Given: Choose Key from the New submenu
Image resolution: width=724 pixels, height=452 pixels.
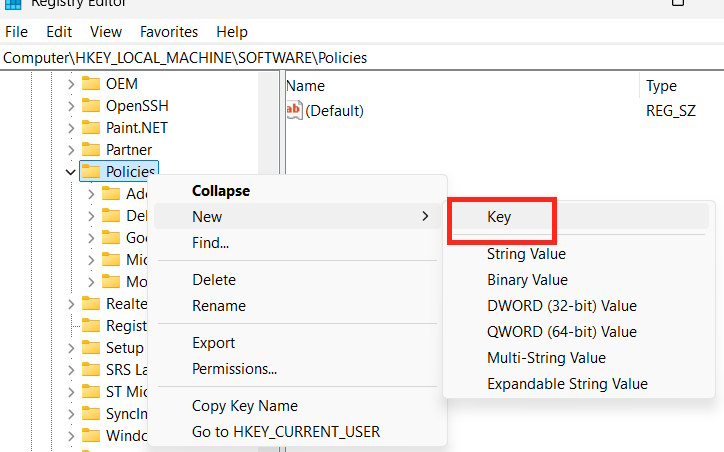Looking at the screenshot, I should coord(499,217).
